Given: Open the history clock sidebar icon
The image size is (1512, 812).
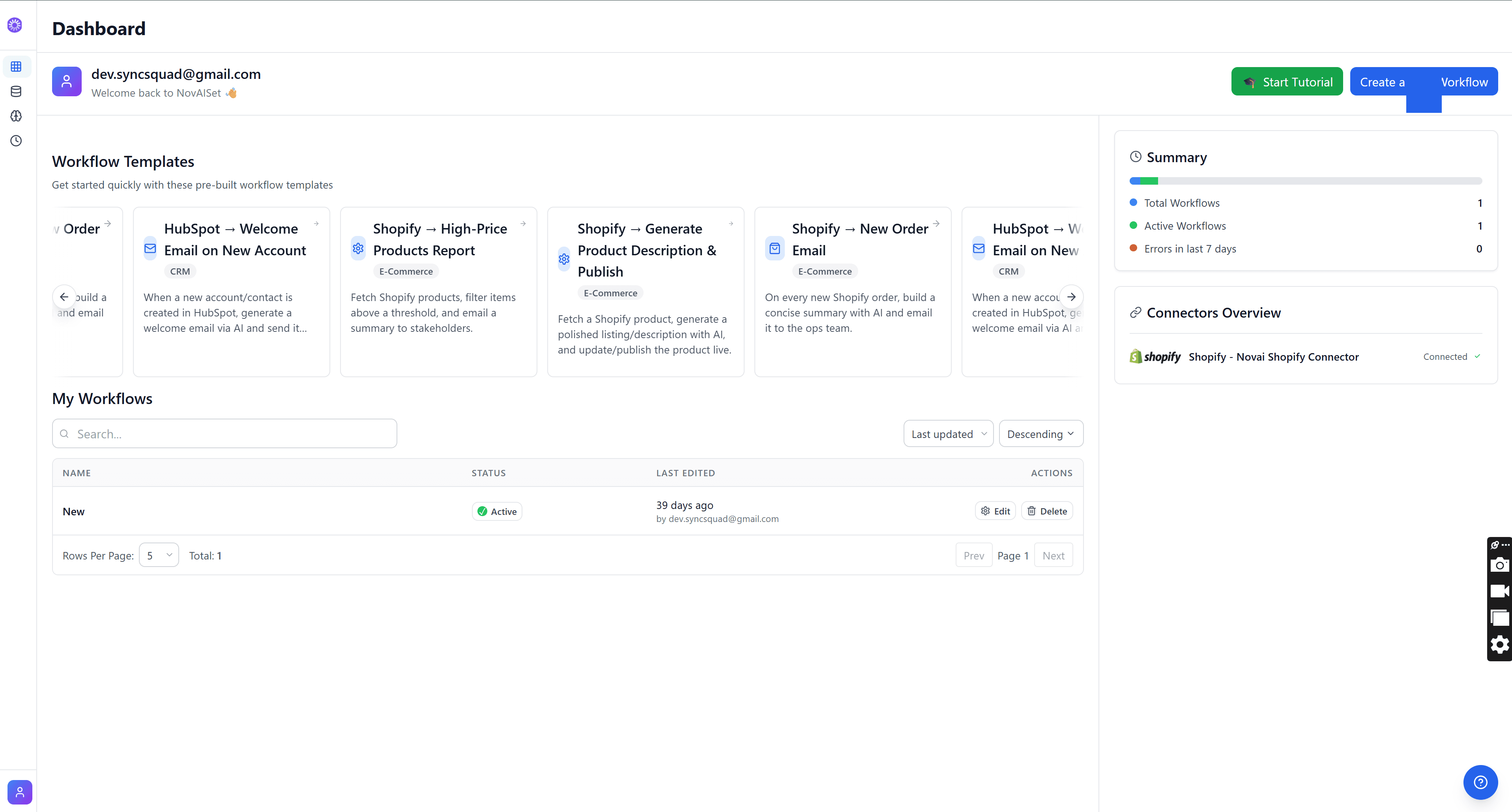Looking at the screenshot, I should click(16, 140).
